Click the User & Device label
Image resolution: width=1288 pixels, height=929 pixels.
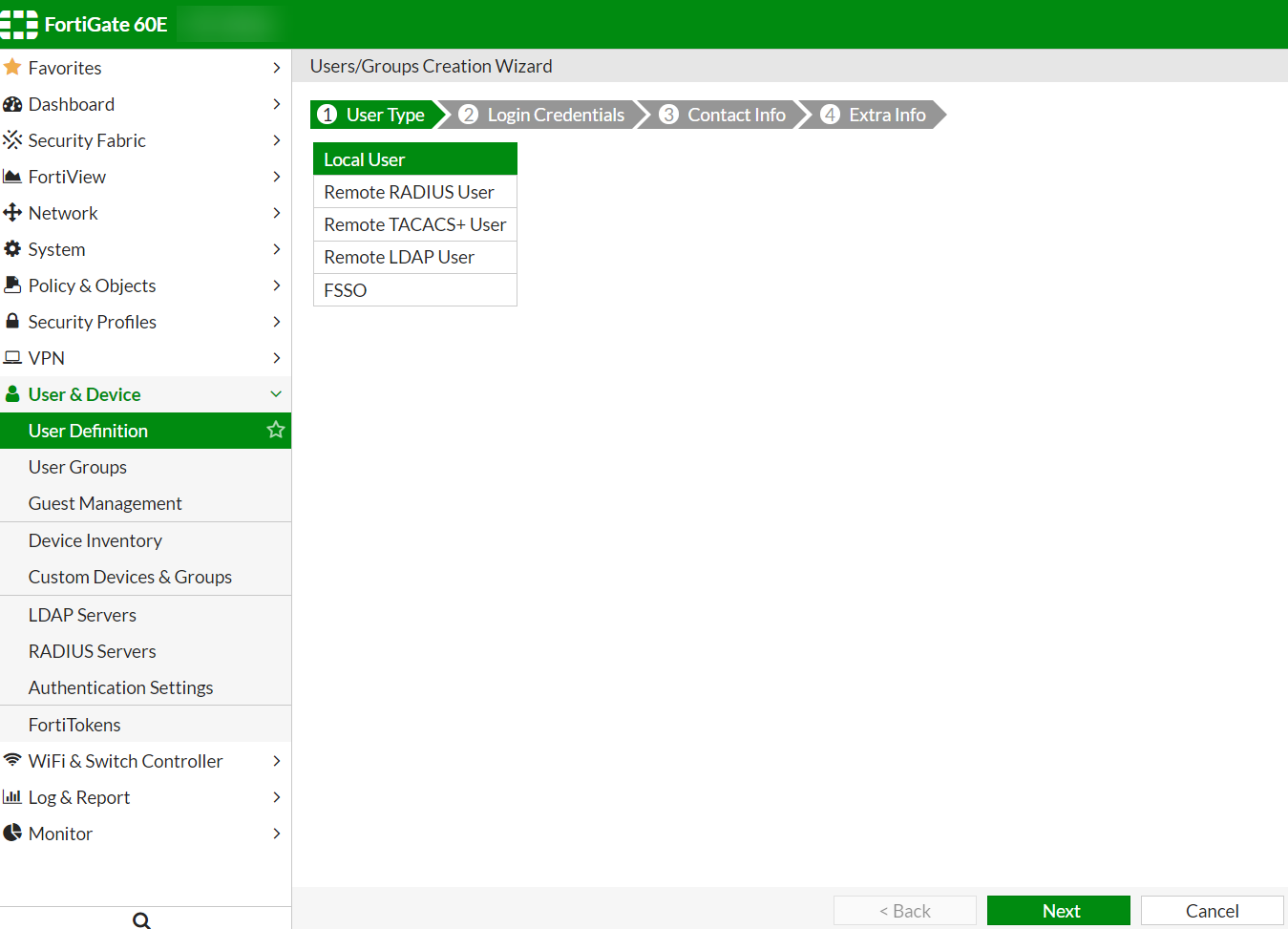click(x=84, y=394)
